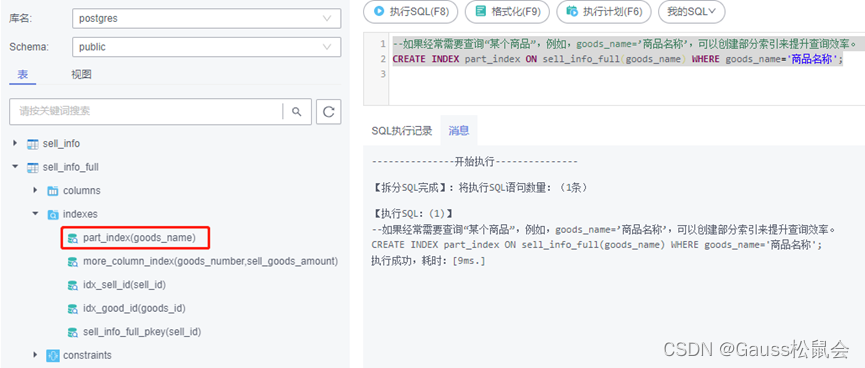Click the sell_info_full table label
Image resolution: width=865 pixels, height=368 pixels.
coord(71,167)
